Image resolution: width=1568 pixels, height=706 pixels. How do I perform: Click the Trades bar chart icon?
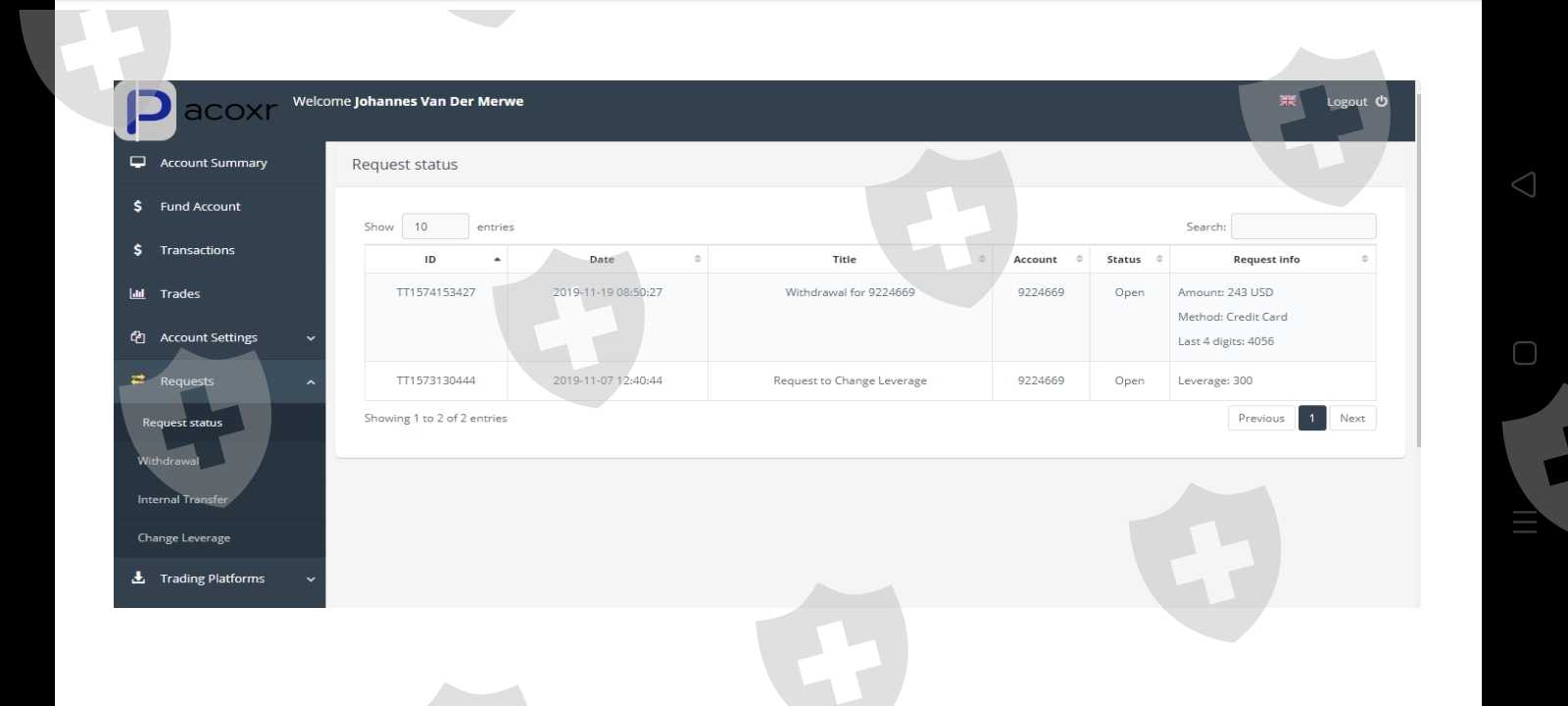coord(138,293)
